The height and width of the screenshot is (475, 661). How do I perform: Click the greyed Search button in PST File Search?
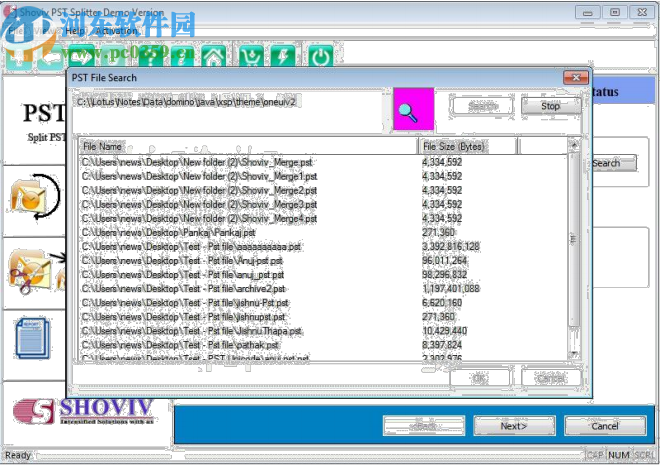pyautogui.click(x=483, y=106)
